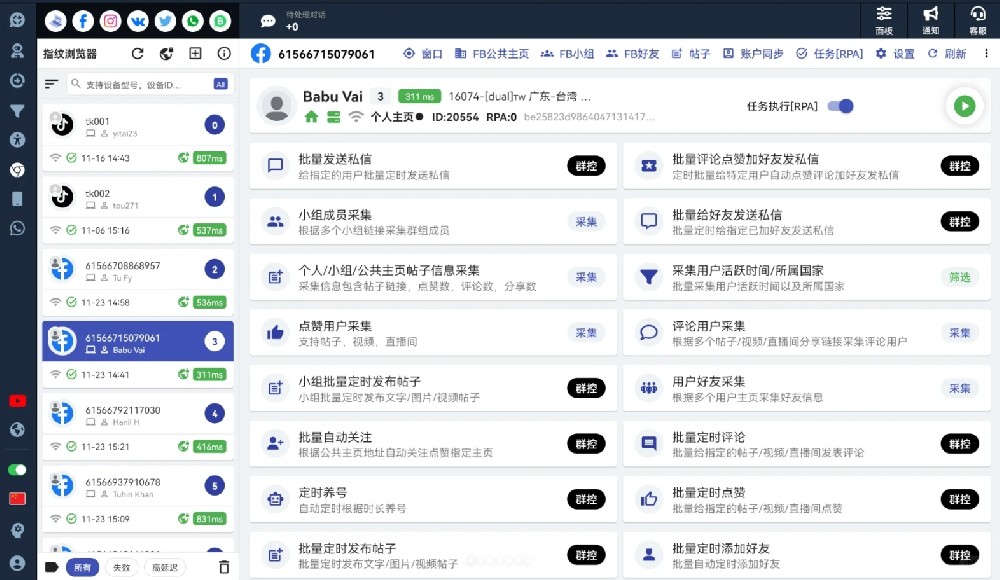Click 采集 button for 点赞用户采集
1000x580 pixels.
pyautogui.click(x=586, y=332)
